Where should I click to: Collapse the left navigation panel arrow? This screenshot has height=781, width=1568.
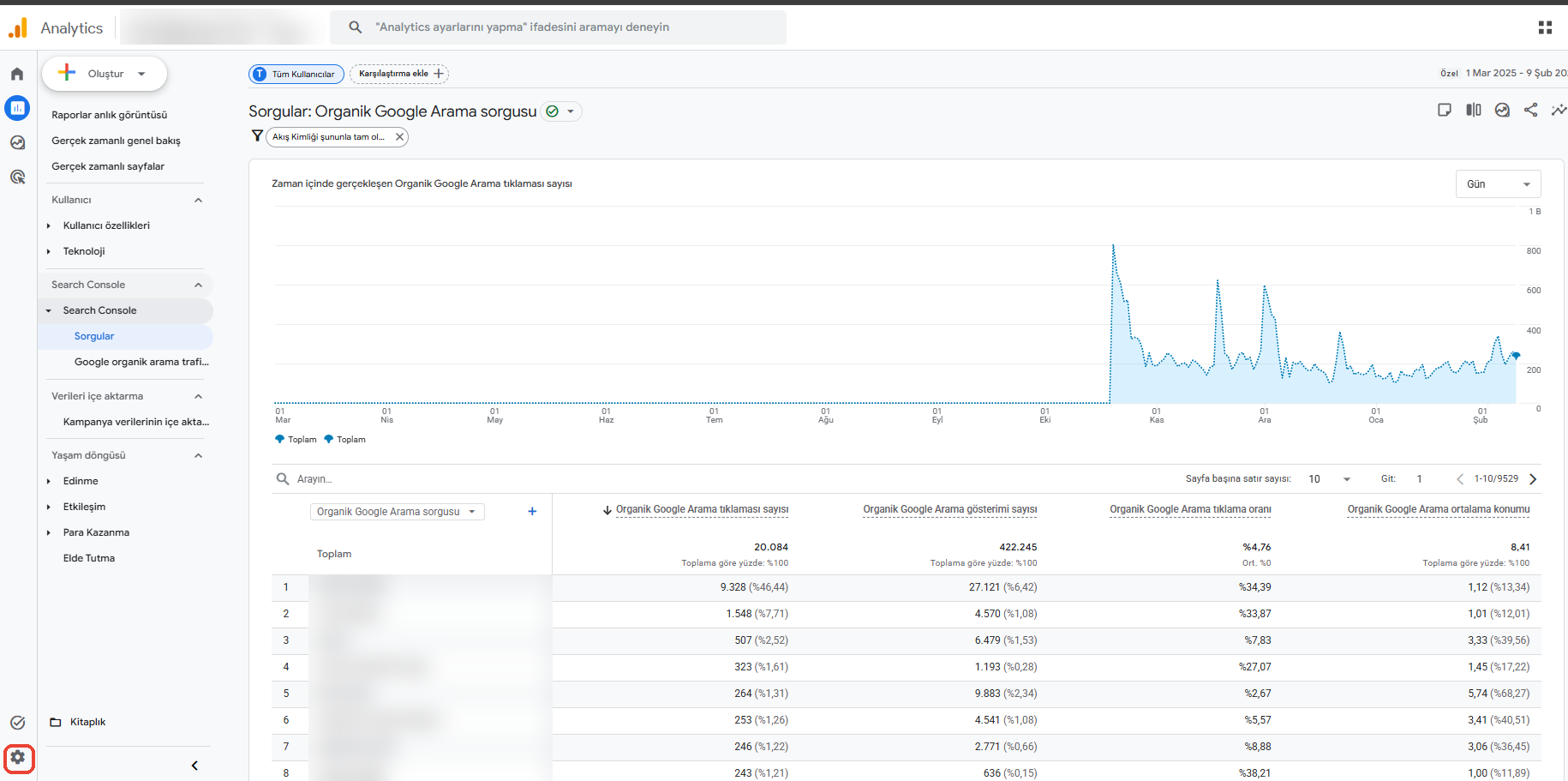[x=195, y=766]
